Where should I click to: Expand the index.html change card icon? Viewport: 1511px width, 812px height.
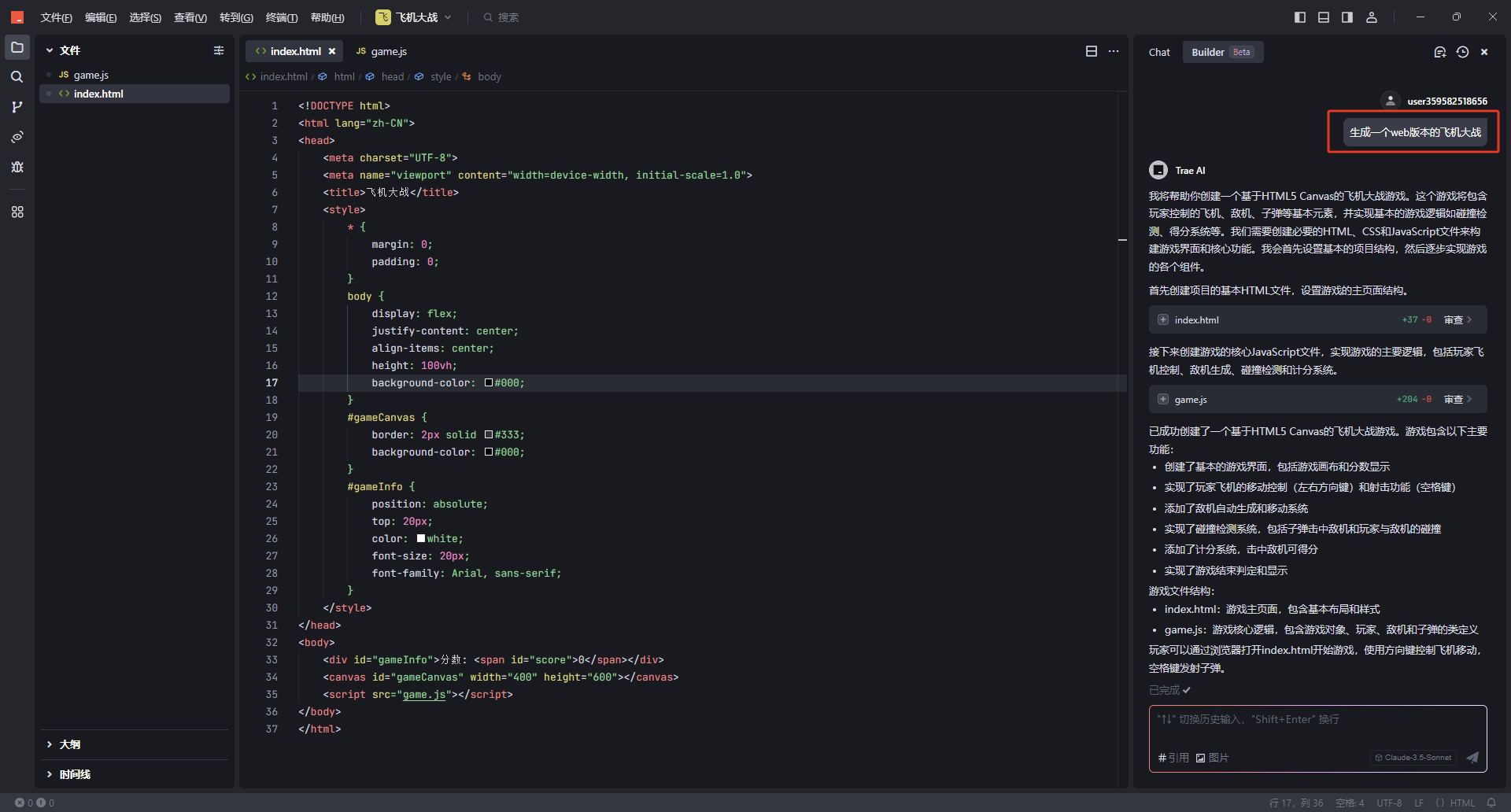tap(1163, 320)
